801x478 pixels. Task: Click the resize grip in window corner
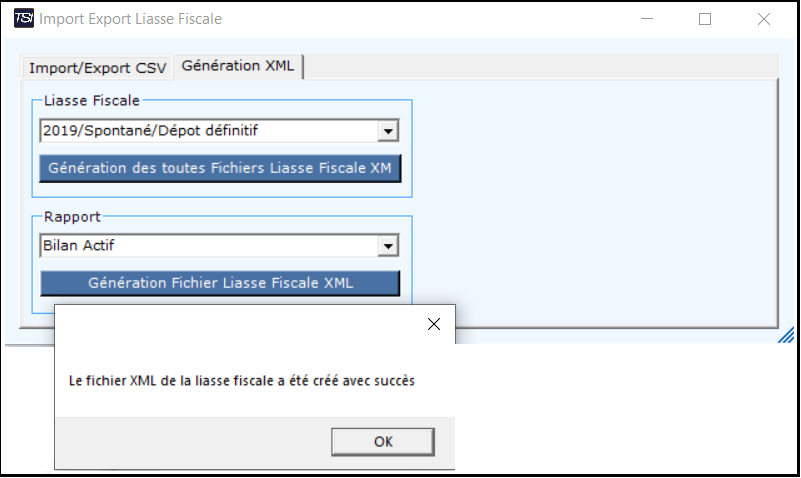pyautogui.click(x=787, y=336)
